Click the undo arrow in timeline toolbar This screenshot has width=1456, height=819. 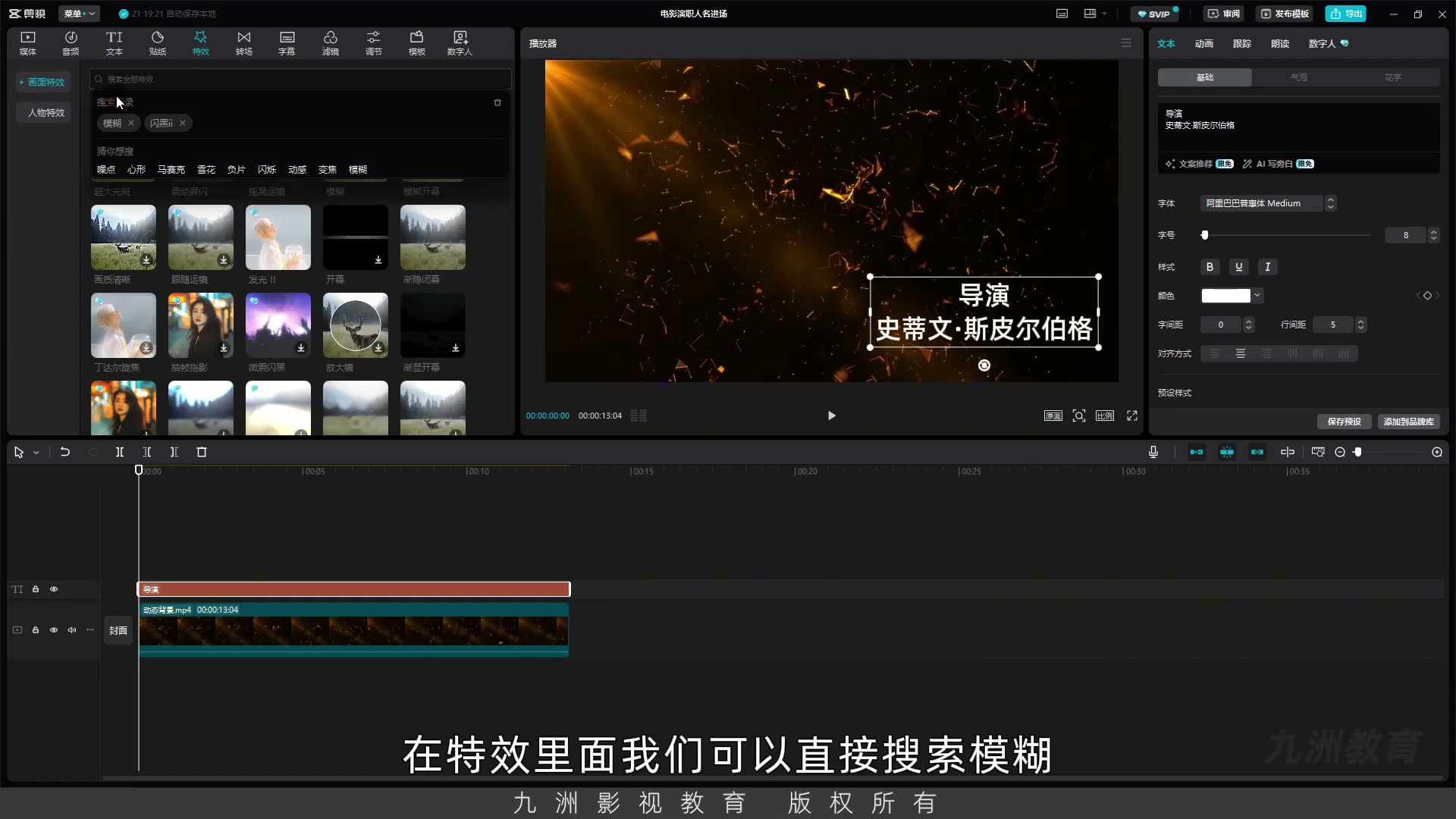pos(65,452)
